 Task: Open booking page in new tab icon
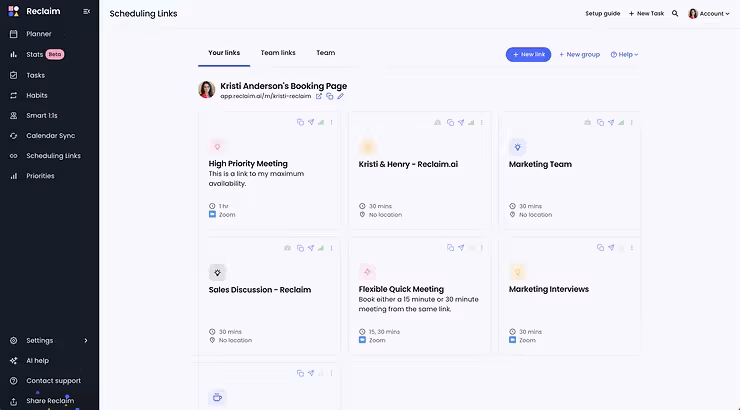tap(319, 96)
